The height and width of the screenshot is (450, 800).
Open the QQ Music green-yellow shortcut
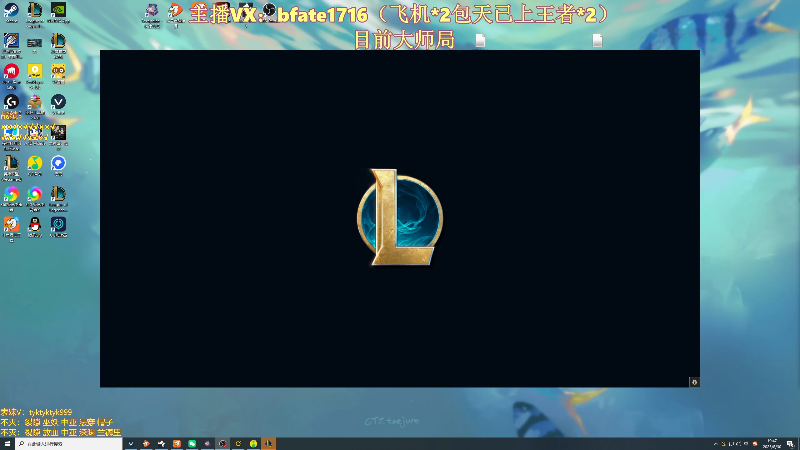coord(35,163)
